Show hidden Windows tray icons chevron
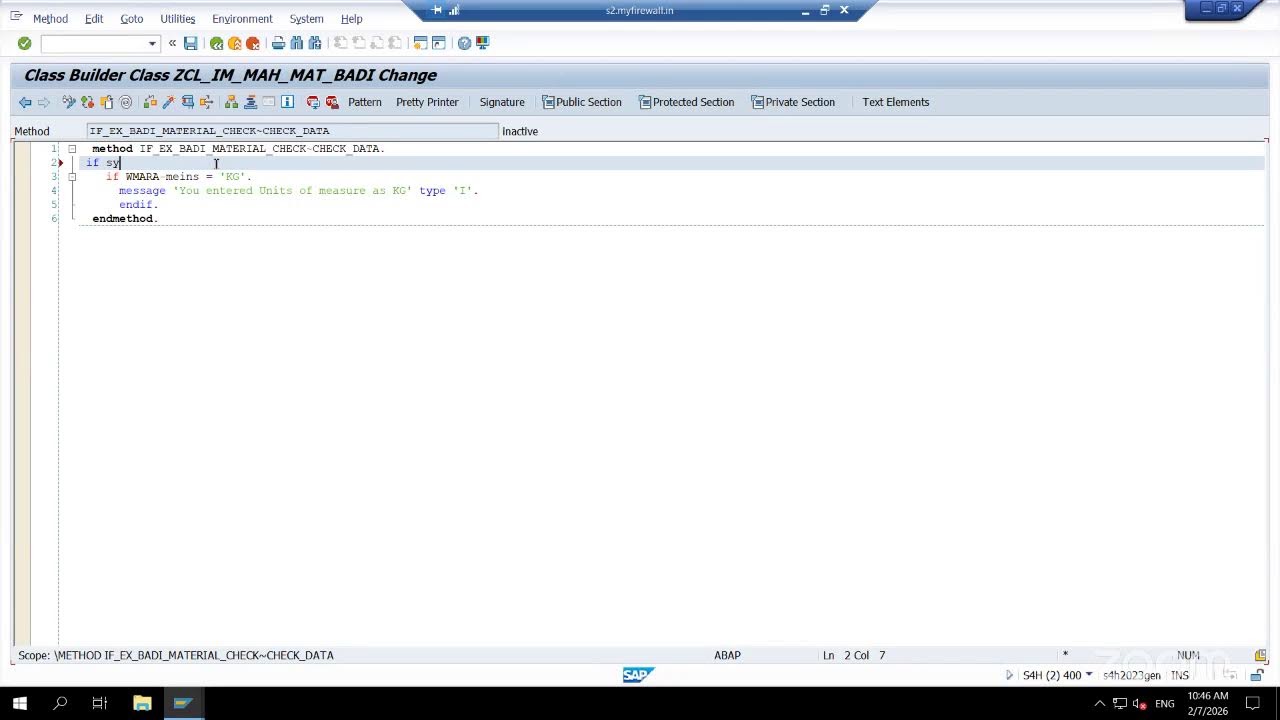 [1099, 703]
